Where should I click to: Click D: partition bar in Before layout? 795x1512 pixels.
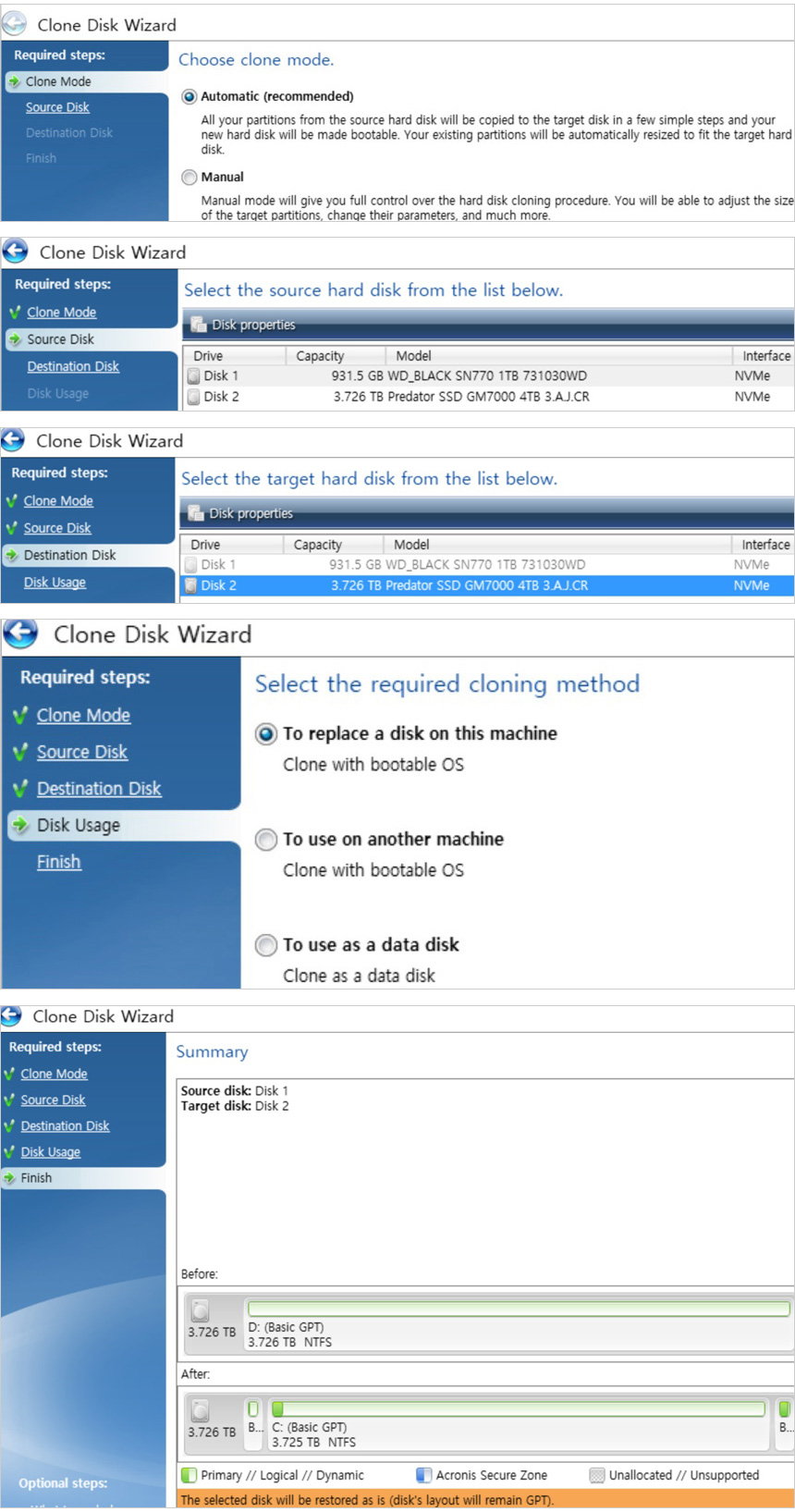pyautogui.click(x=519, y=1309)
